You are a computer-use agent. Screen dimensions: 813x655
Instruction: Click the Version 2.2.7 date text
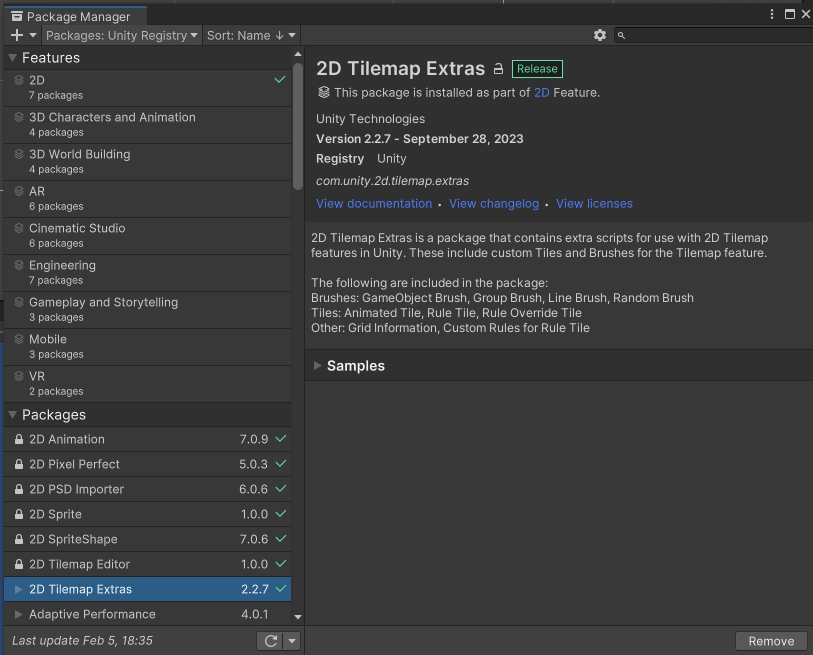[x=419, y=138]
